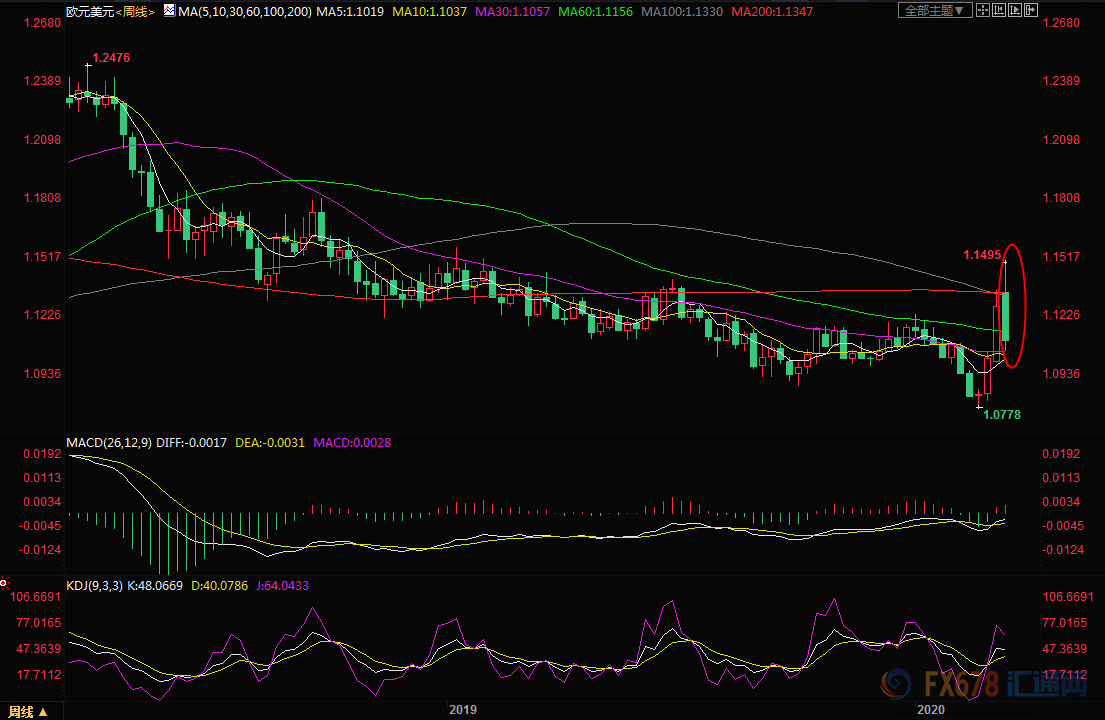Click the MA60:1.1156 legend value
The height and width of the screenshot is (720, 1105).
[595, 12]
